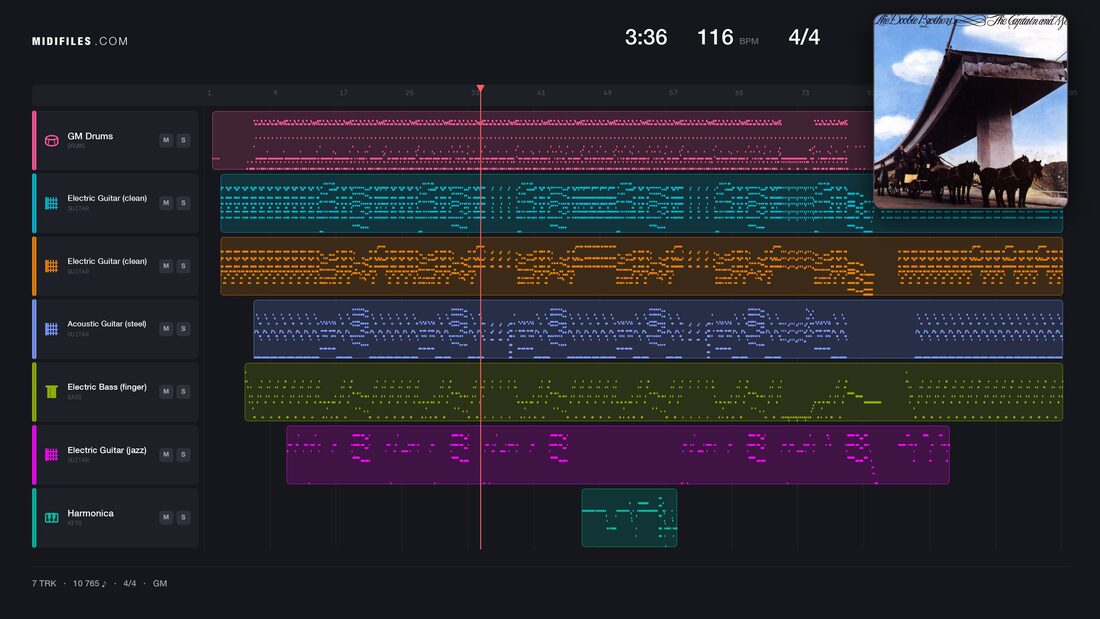Click the orange Electric Guitar MIDI clip
This screenshot has height=619, width=1100.
(641, 266)
